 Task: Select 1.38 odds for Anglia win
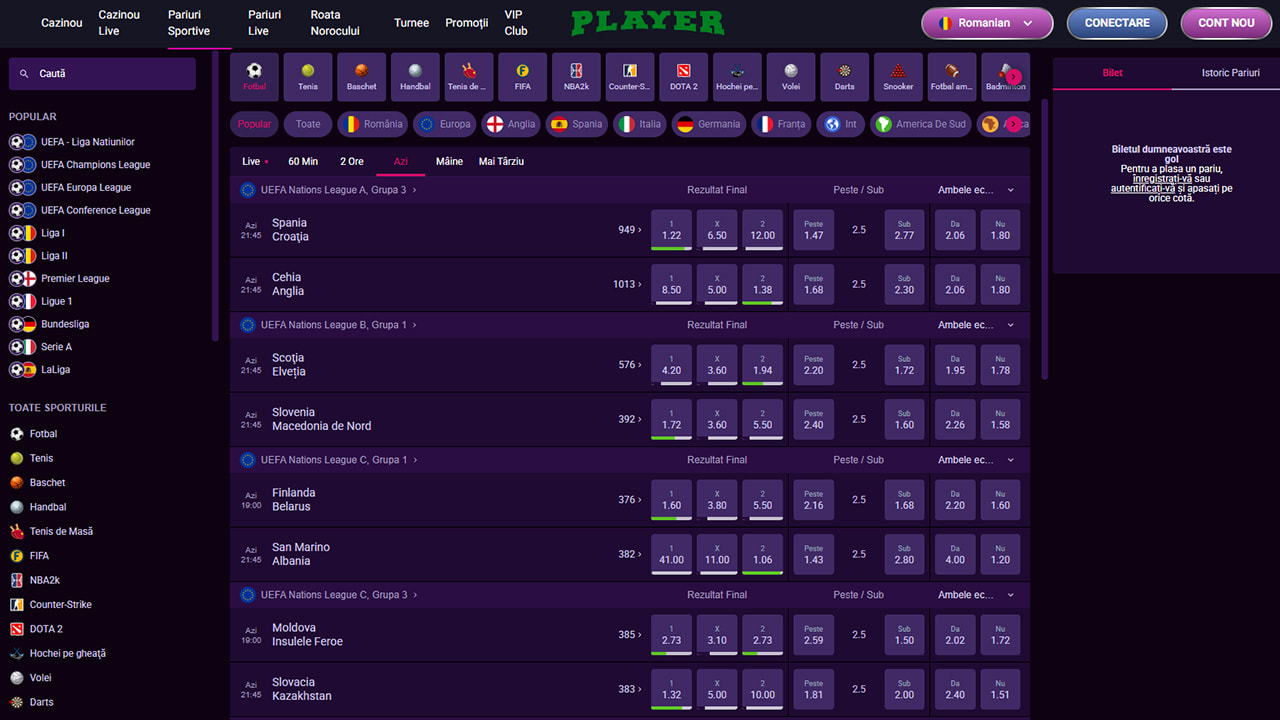tap(763, 284)
